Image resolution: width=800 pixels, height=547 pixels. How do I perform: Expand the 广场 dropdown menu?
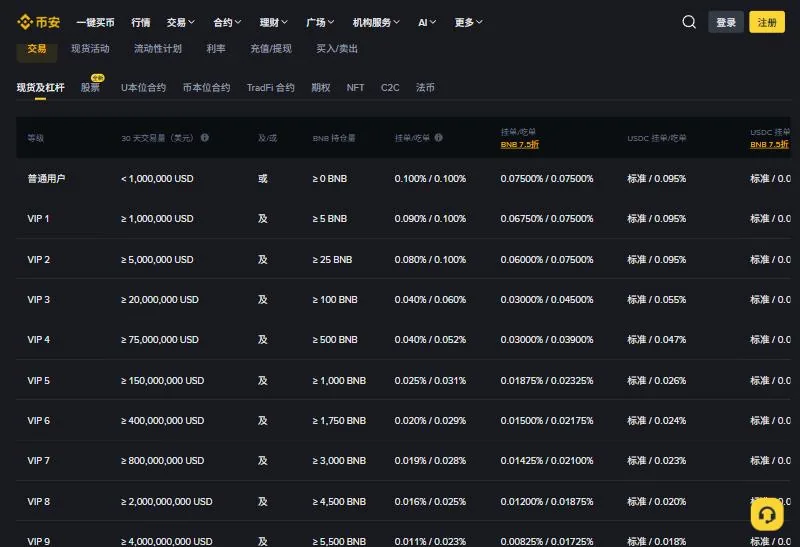pos(320,22)
